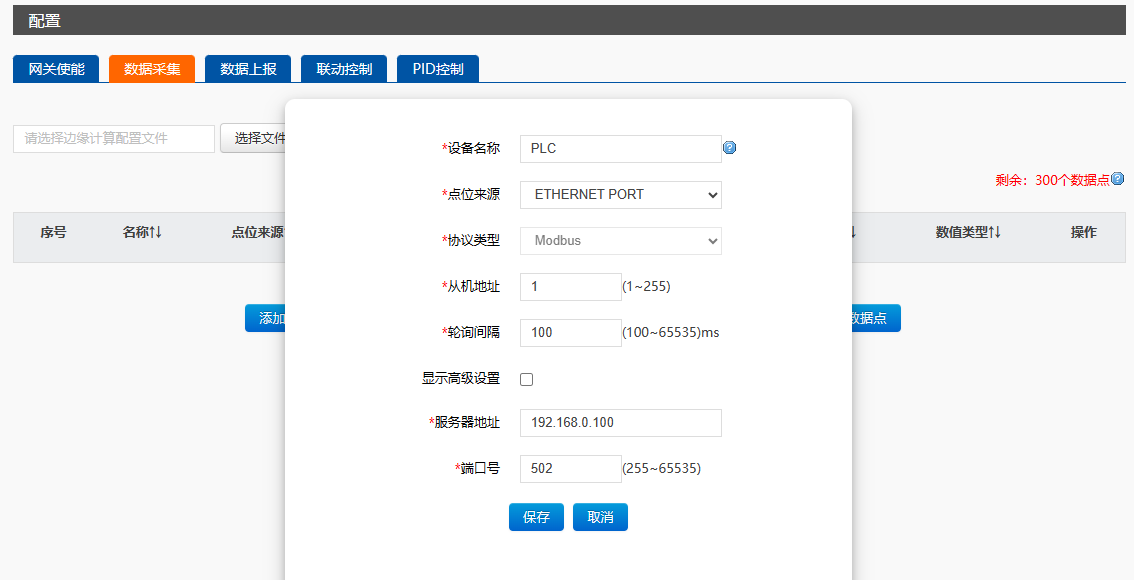Click the 服务器地址 field with 192.168.0.100

pyautogui.click(x=620, y=423)
